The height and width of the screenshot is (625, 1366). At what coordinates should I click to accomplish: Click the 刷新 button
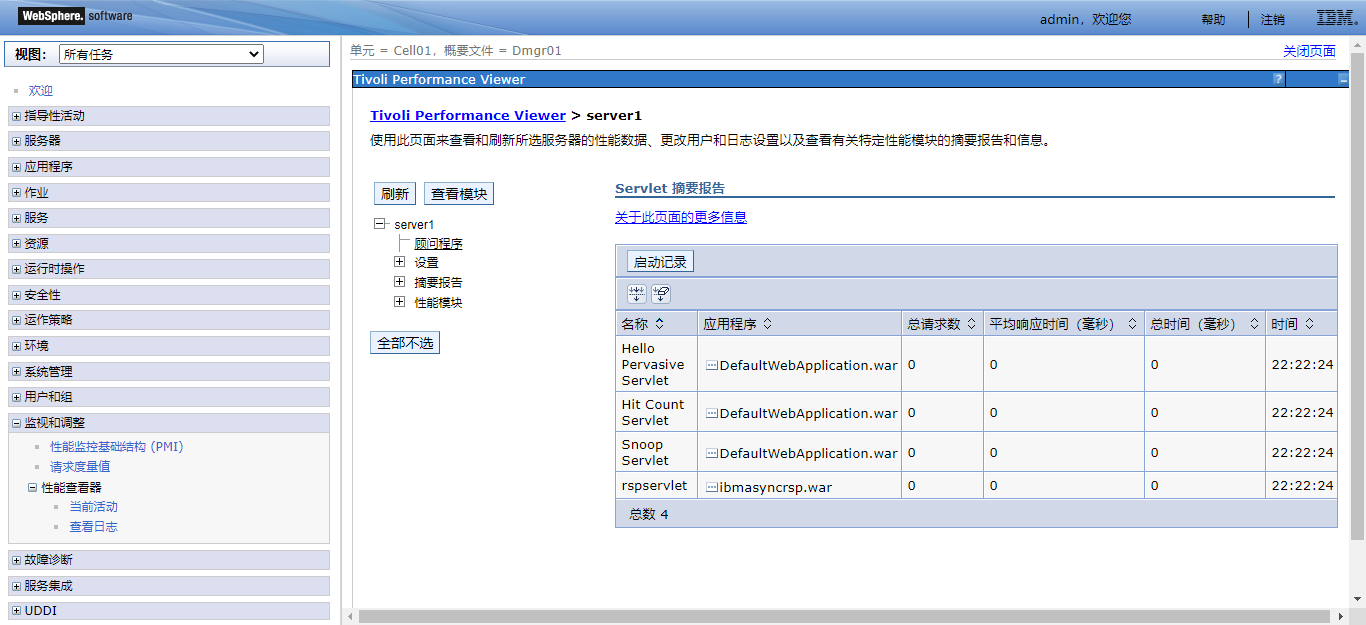[x=395, y=194]
